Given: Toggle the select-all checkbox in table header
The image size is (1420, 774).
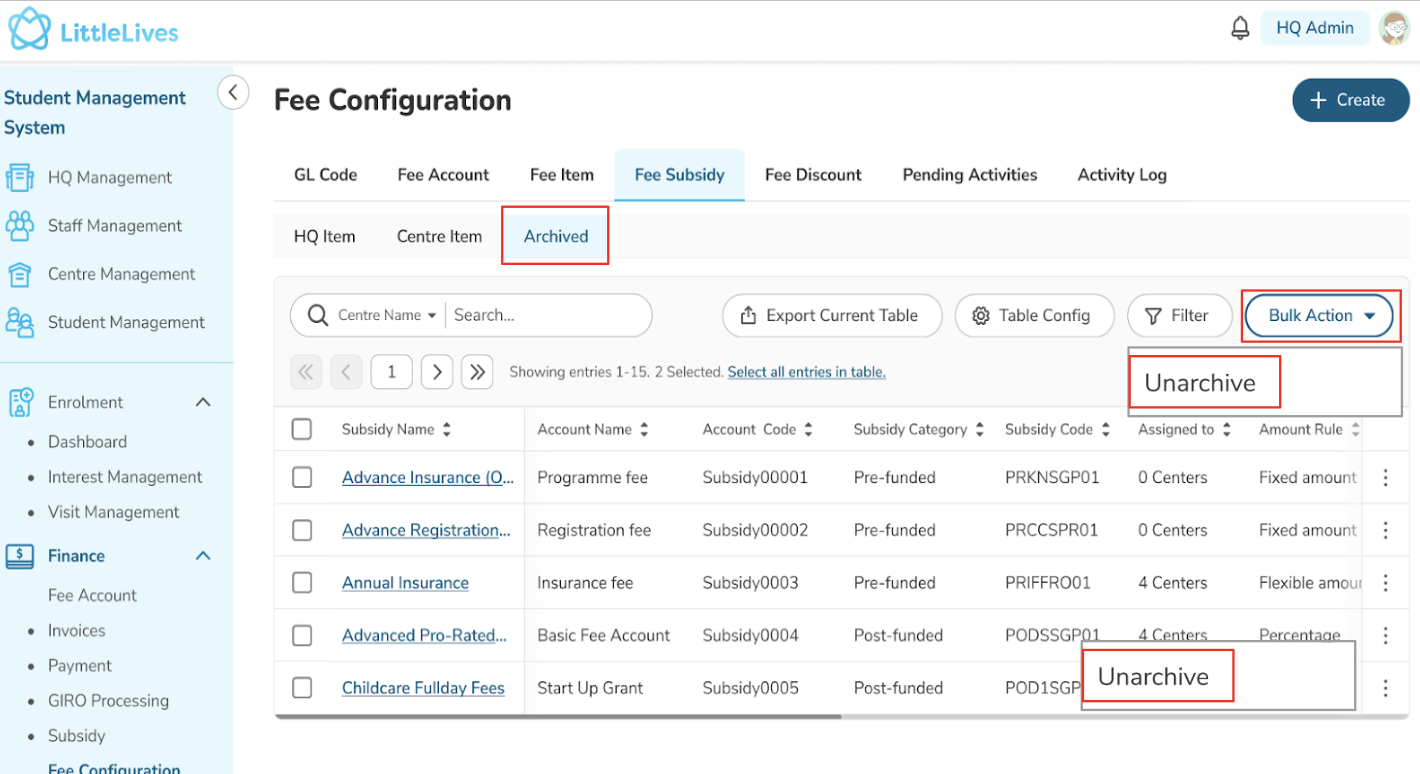Looking at the screenshot, I should pyautogui.click(x=302, y=430).
